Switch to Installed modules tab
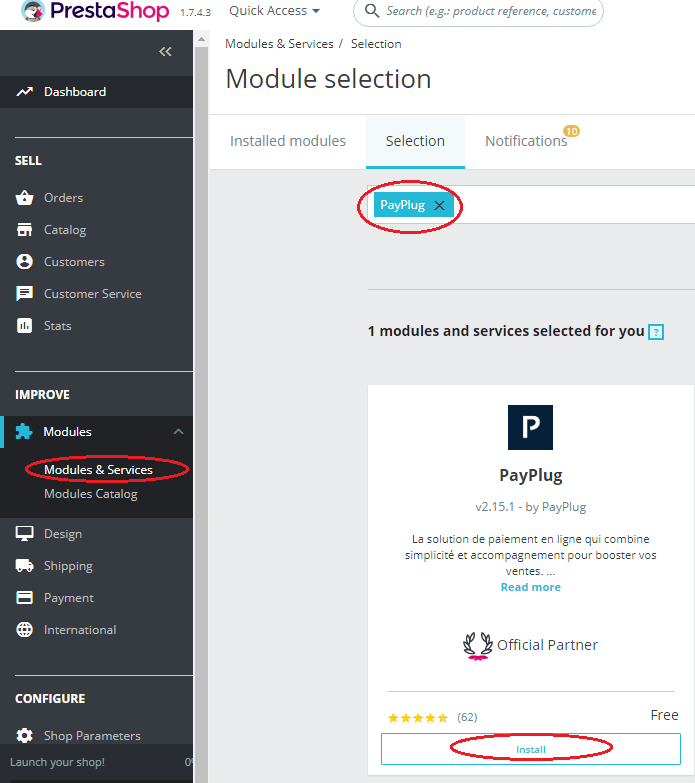Image resolution: width=695 pixels, height=783 pixels. tap(288, 141)
